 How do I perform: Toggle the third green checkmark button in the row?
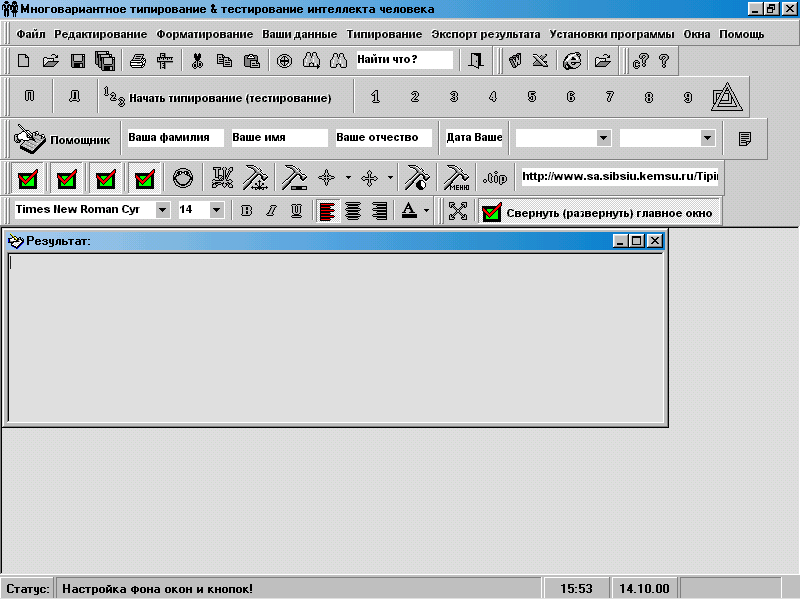pyautogui.click(x=106, y=179)
